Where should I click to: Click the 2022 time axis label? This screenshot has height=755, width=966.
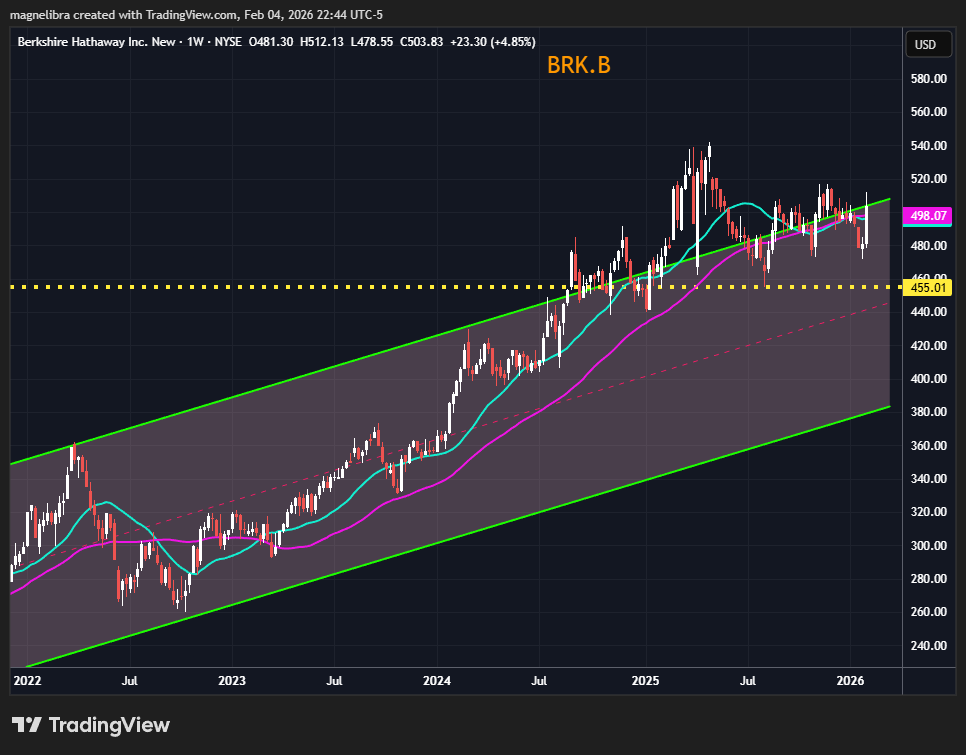[x=27, y=681]
